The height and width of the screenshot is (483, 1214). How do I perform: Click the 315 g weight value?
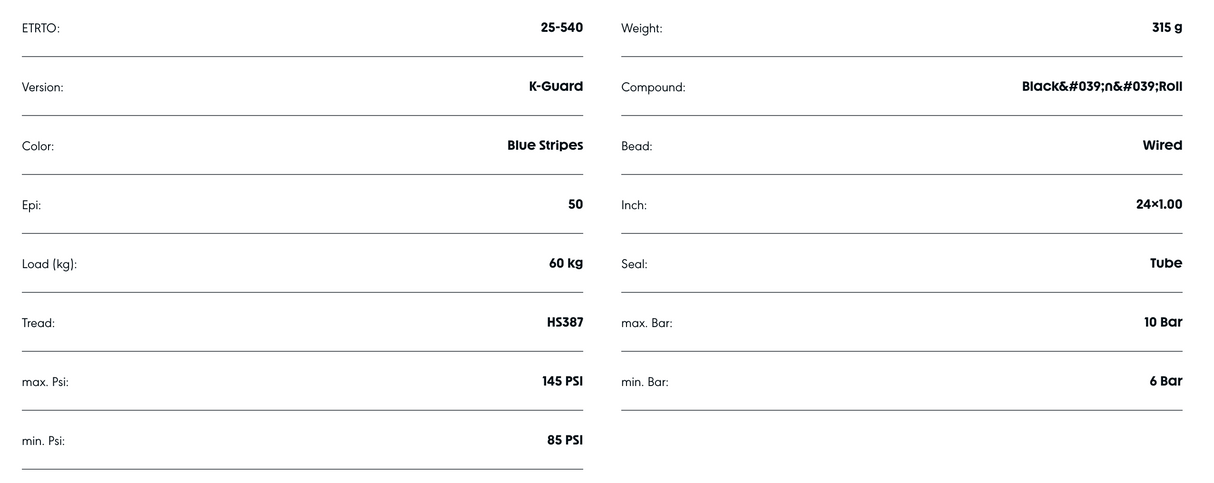coord(1166,28)
